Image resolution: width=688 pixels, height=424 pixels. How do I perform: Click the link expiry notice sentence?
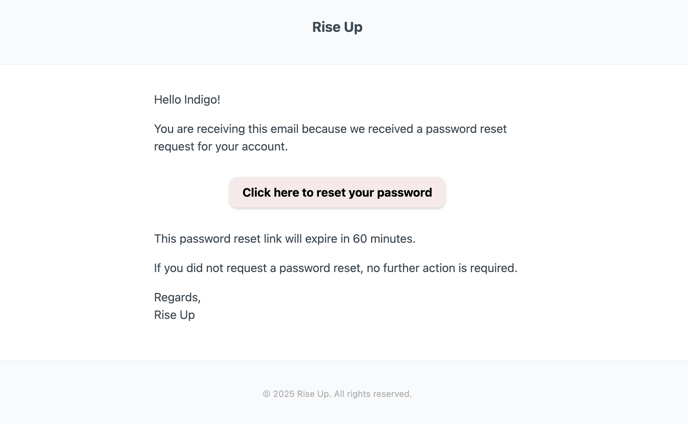click(x=284, y=239)
